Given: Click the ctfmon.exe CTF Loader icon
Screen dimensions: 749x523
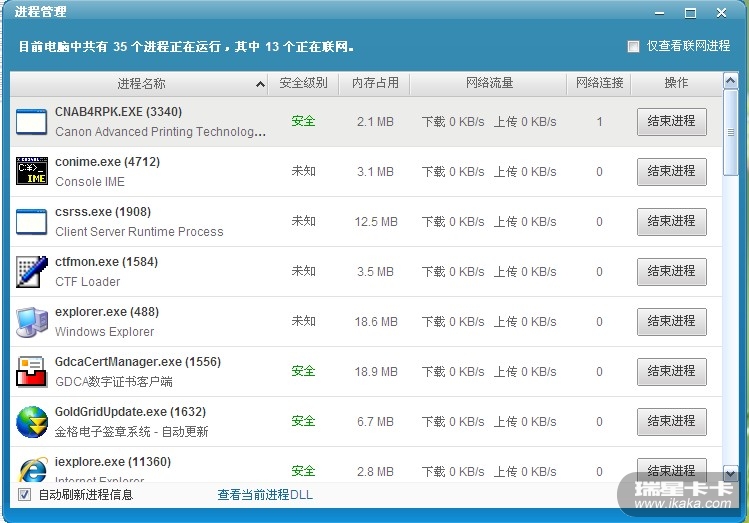Looking at the screenshot, I should click(x=32, y=272).
